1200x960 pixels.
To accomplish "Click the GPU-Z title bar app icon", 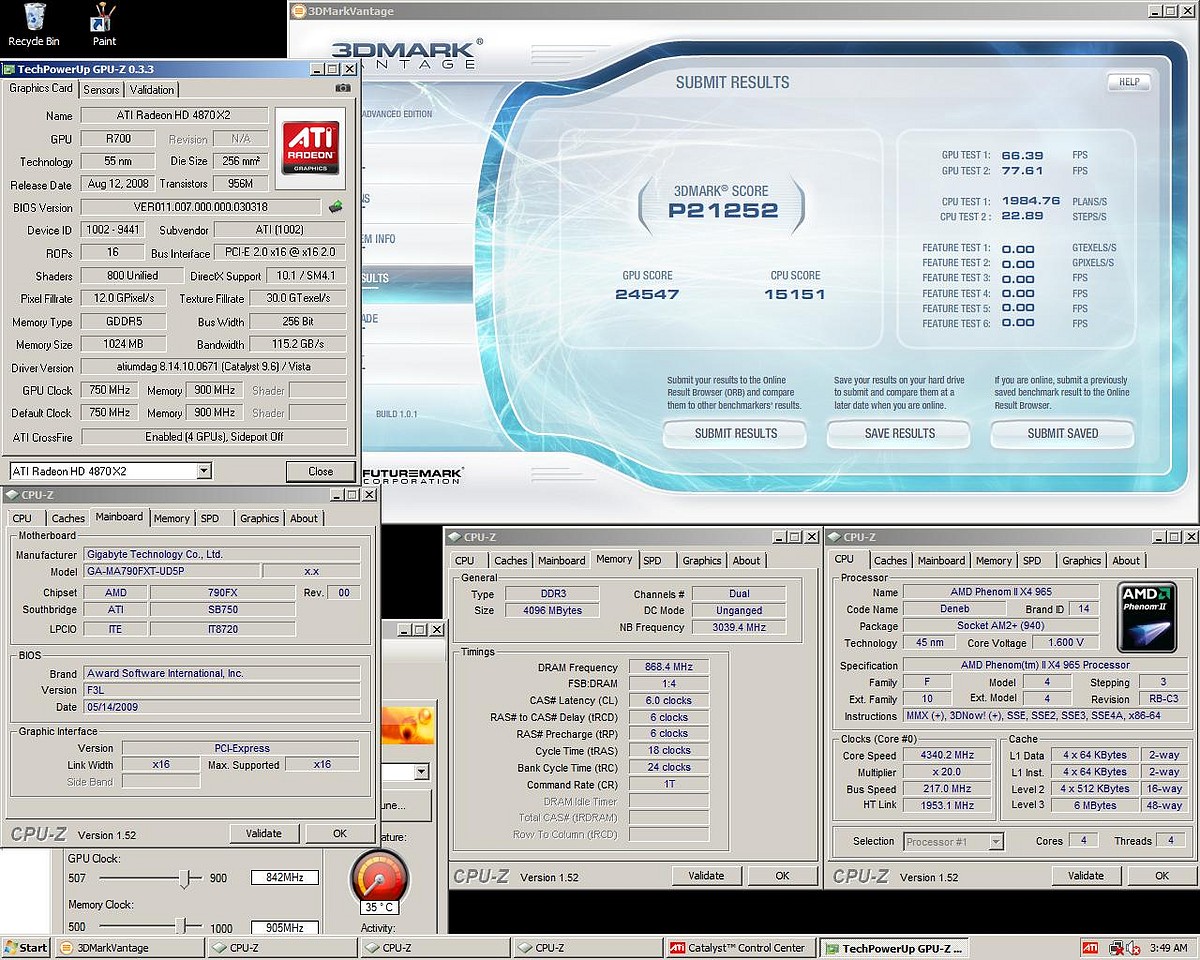I will click(9, 69).
